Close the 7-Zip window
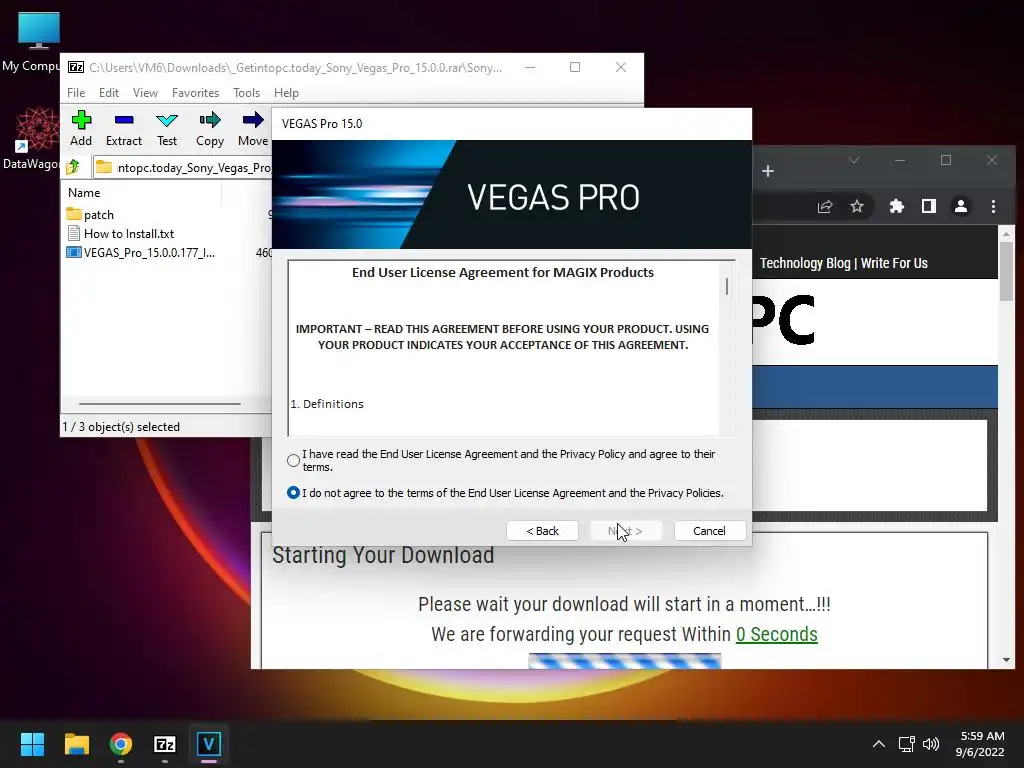This screenshot has height=768, width=1024. click(620, 67)
